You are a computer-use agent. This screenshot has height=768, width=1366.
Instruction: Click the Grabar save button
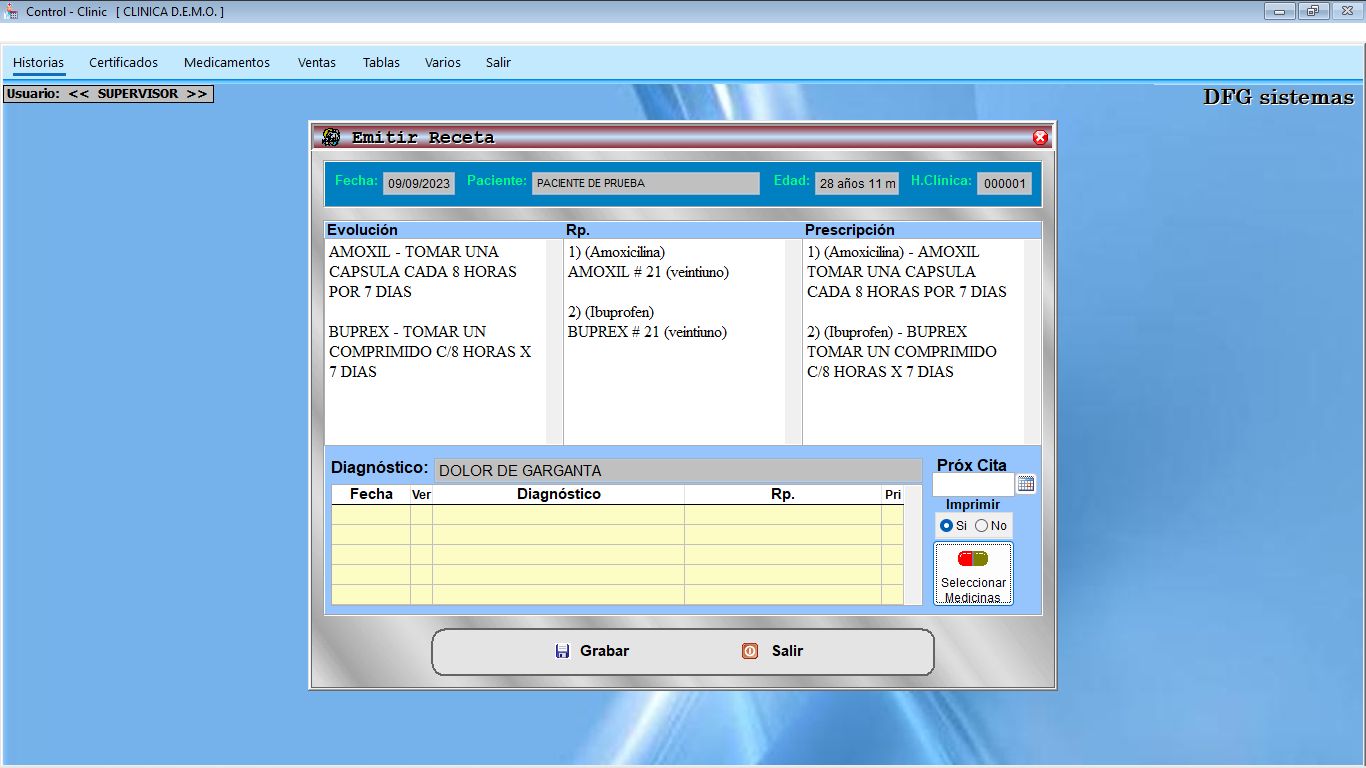[592, 651]
